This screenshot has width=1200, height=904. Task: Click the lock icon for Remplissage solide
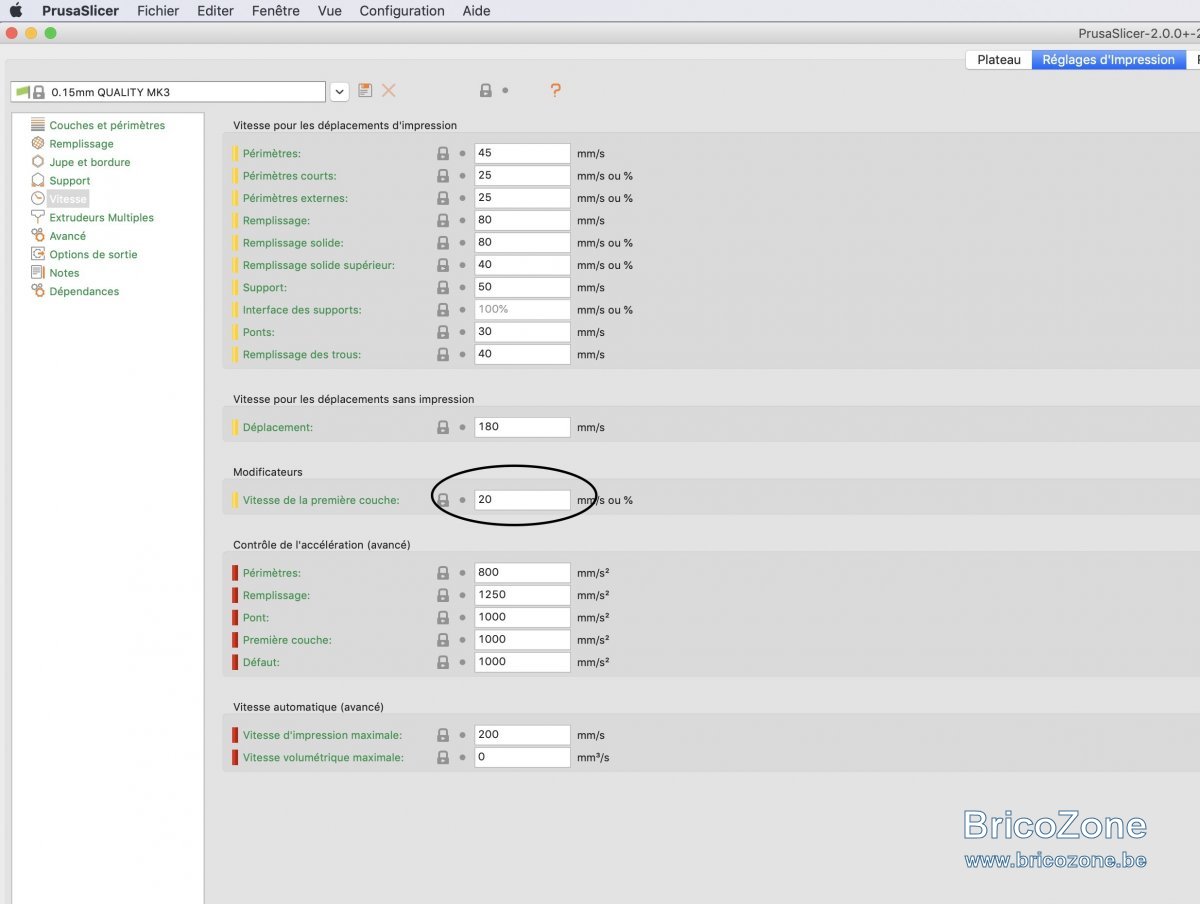(x=443, y=243)
